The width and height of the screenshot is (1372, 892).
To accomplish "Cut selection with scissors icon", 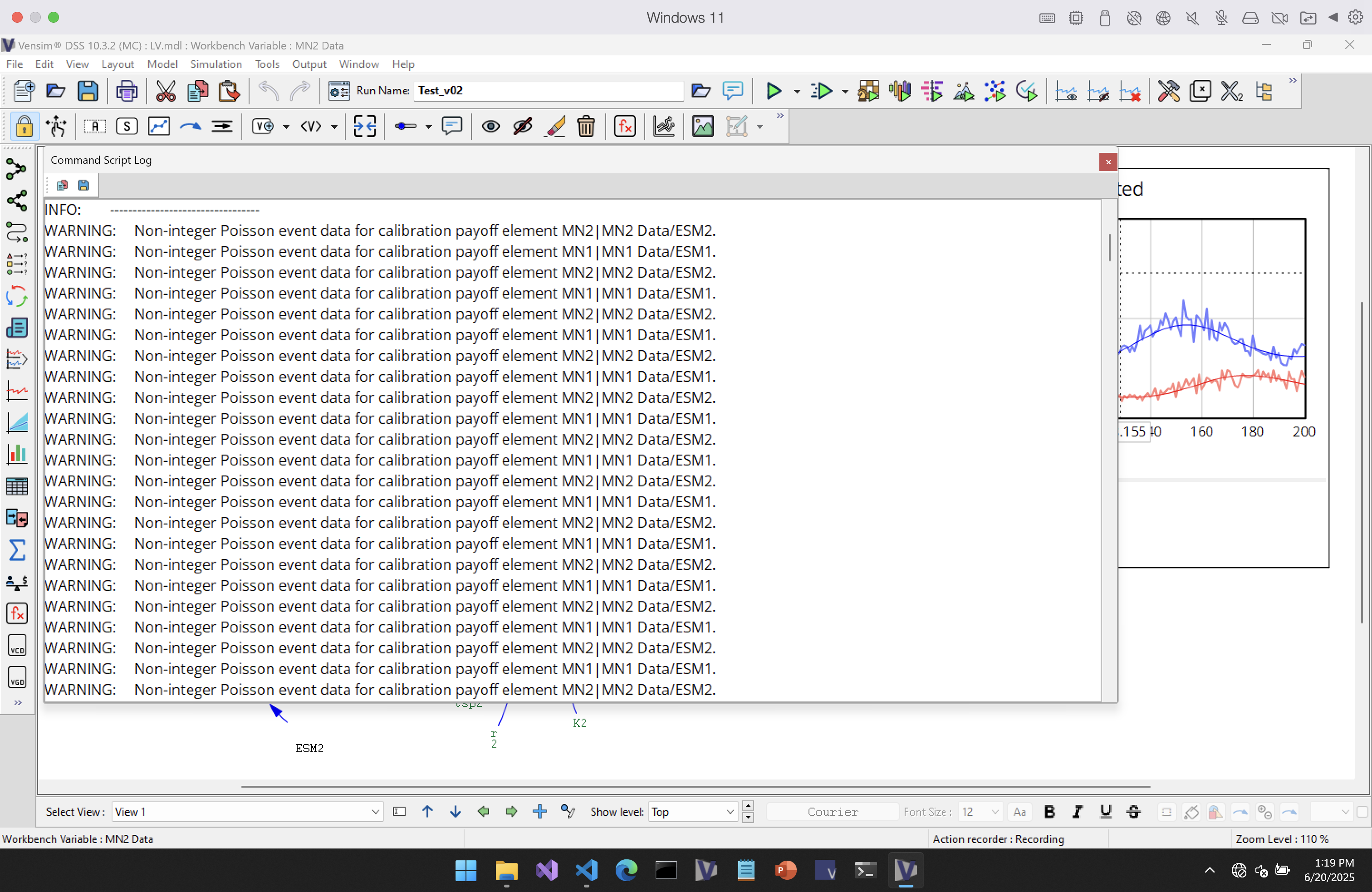I will [166, 91].
